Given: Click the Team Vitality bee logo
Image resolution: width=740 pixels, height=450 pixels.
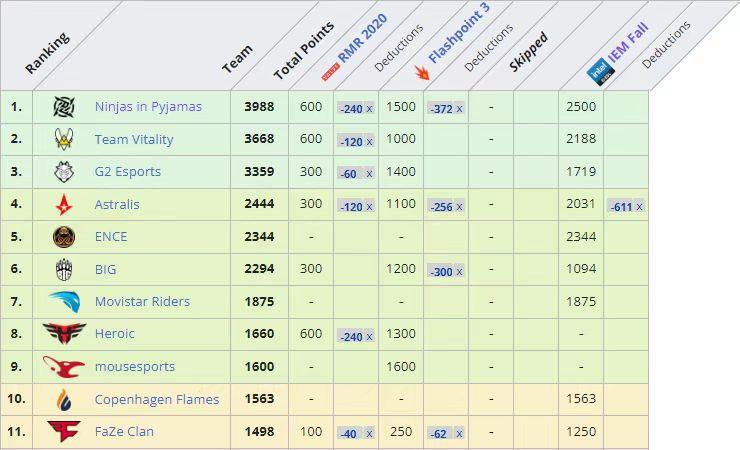Looking at the screenshot, I should coord(64,140).
